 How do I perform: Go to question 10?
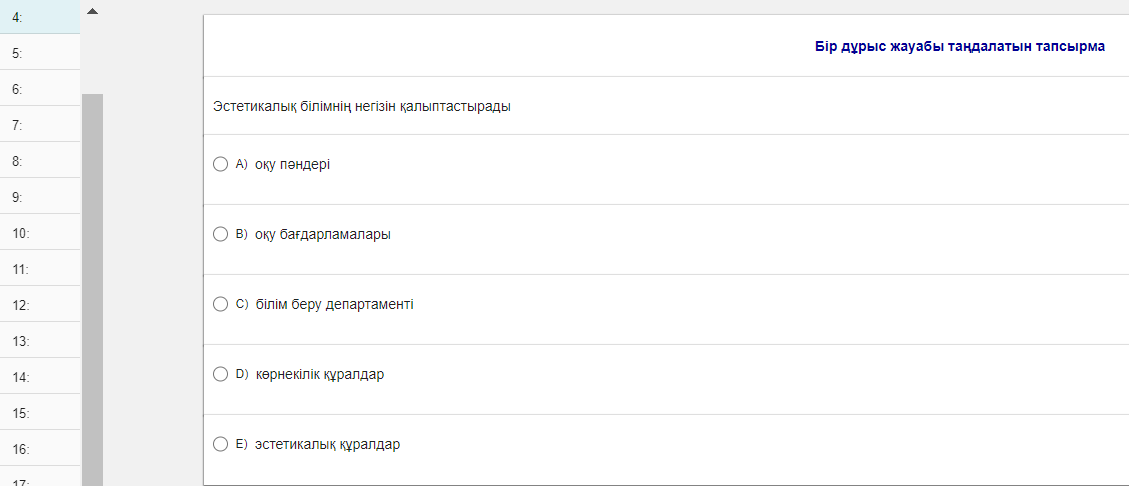tap(40, 233)
